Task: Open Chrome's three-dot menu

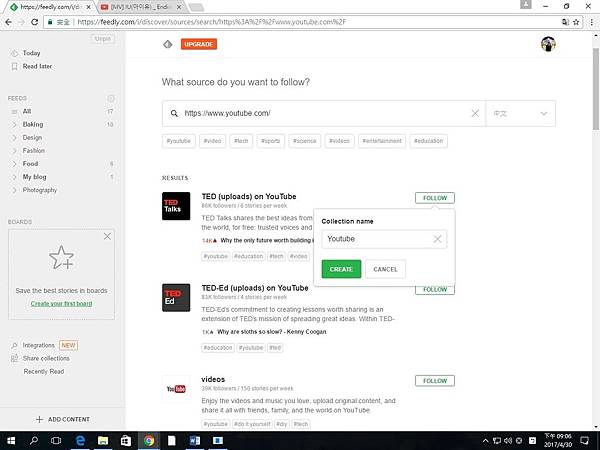Action: (x=591, y=22)
